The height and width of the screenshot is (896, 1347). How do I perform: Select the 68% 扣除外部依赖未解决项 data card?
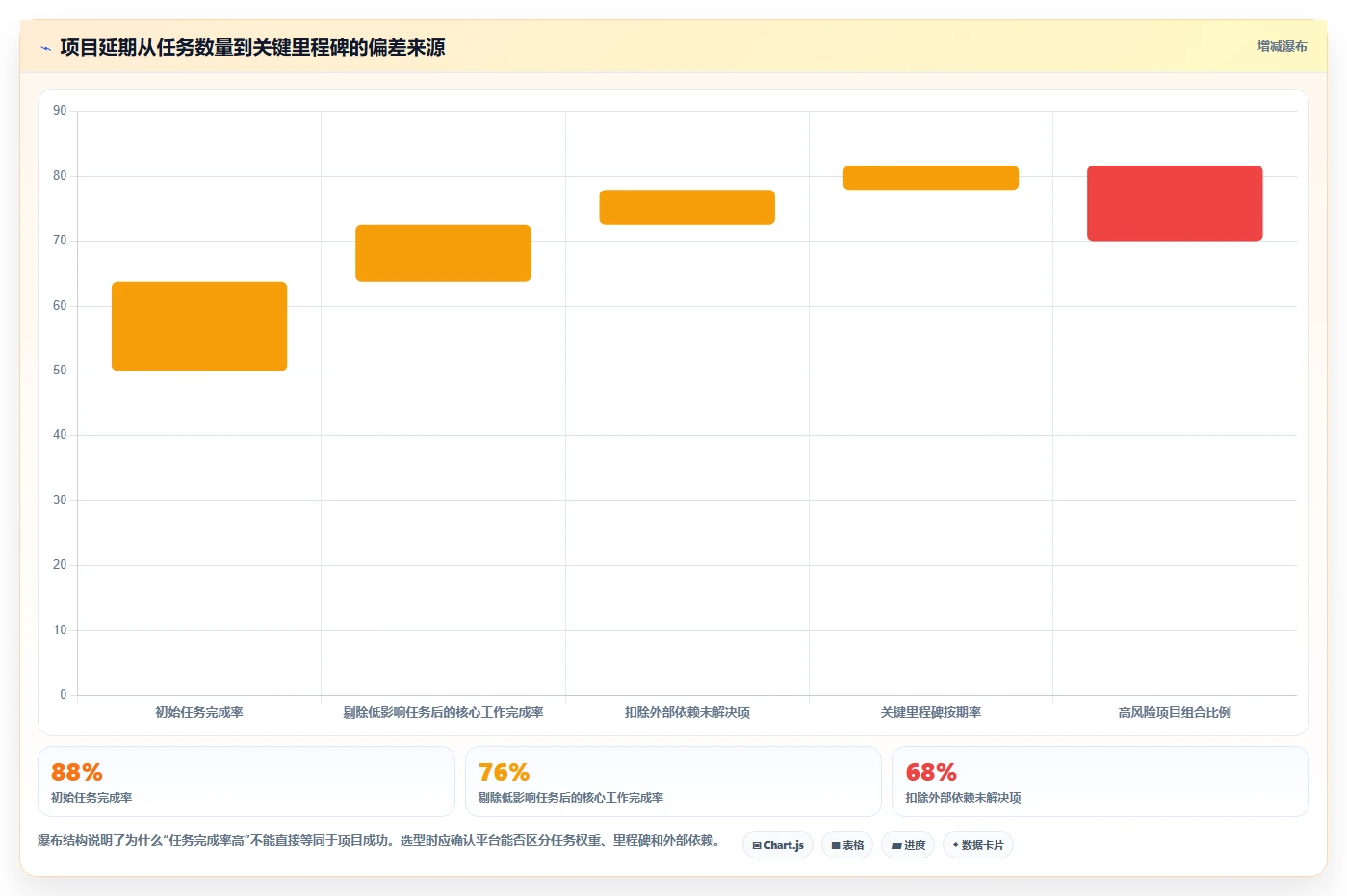pyautogui.click(x=1101, y=781)
